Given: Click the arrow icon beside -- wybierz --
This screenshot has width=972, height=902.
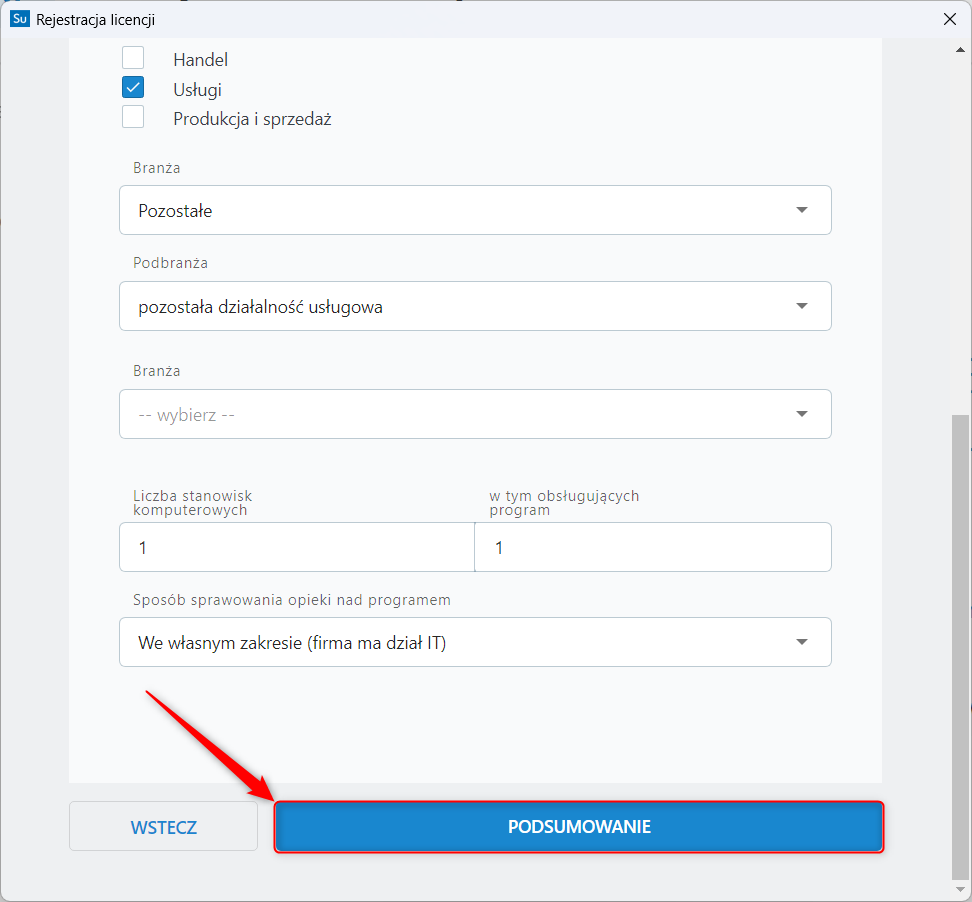Looking at the screenshot, I should tap(801, 414).
